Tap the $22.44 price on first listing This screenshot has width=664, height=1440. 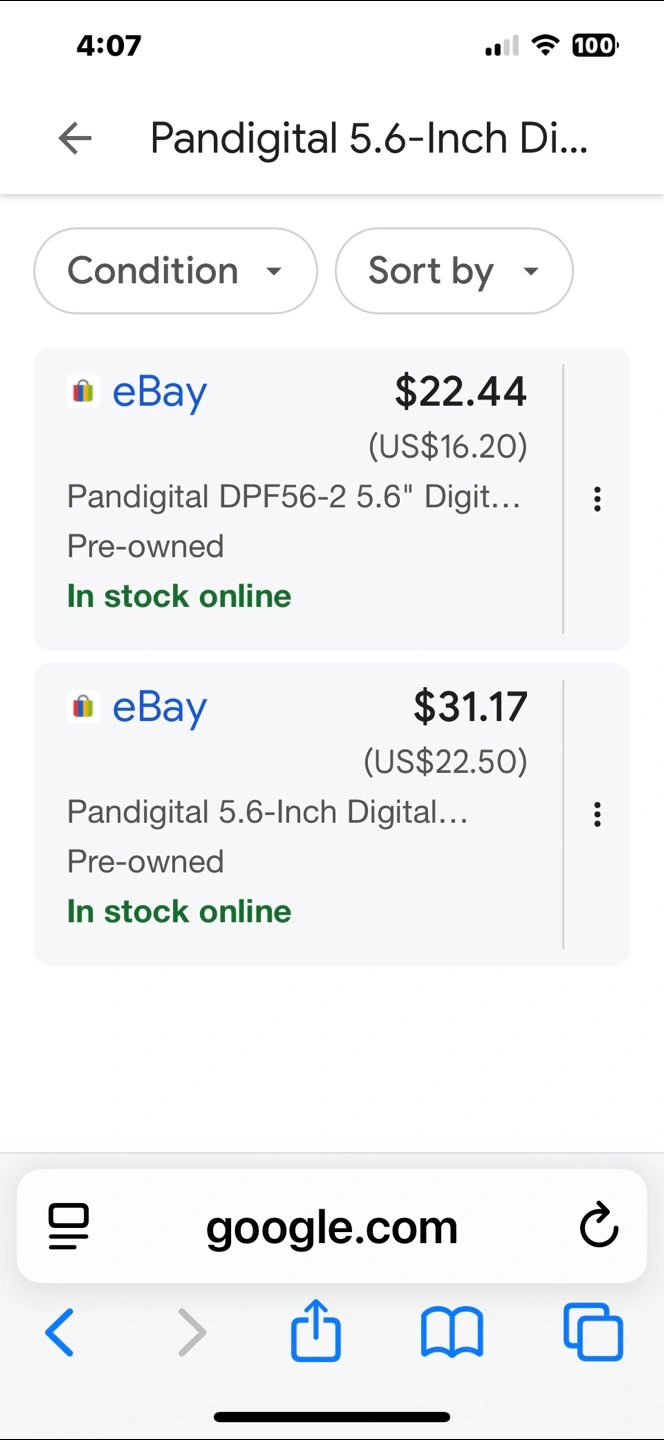(460, 392)
